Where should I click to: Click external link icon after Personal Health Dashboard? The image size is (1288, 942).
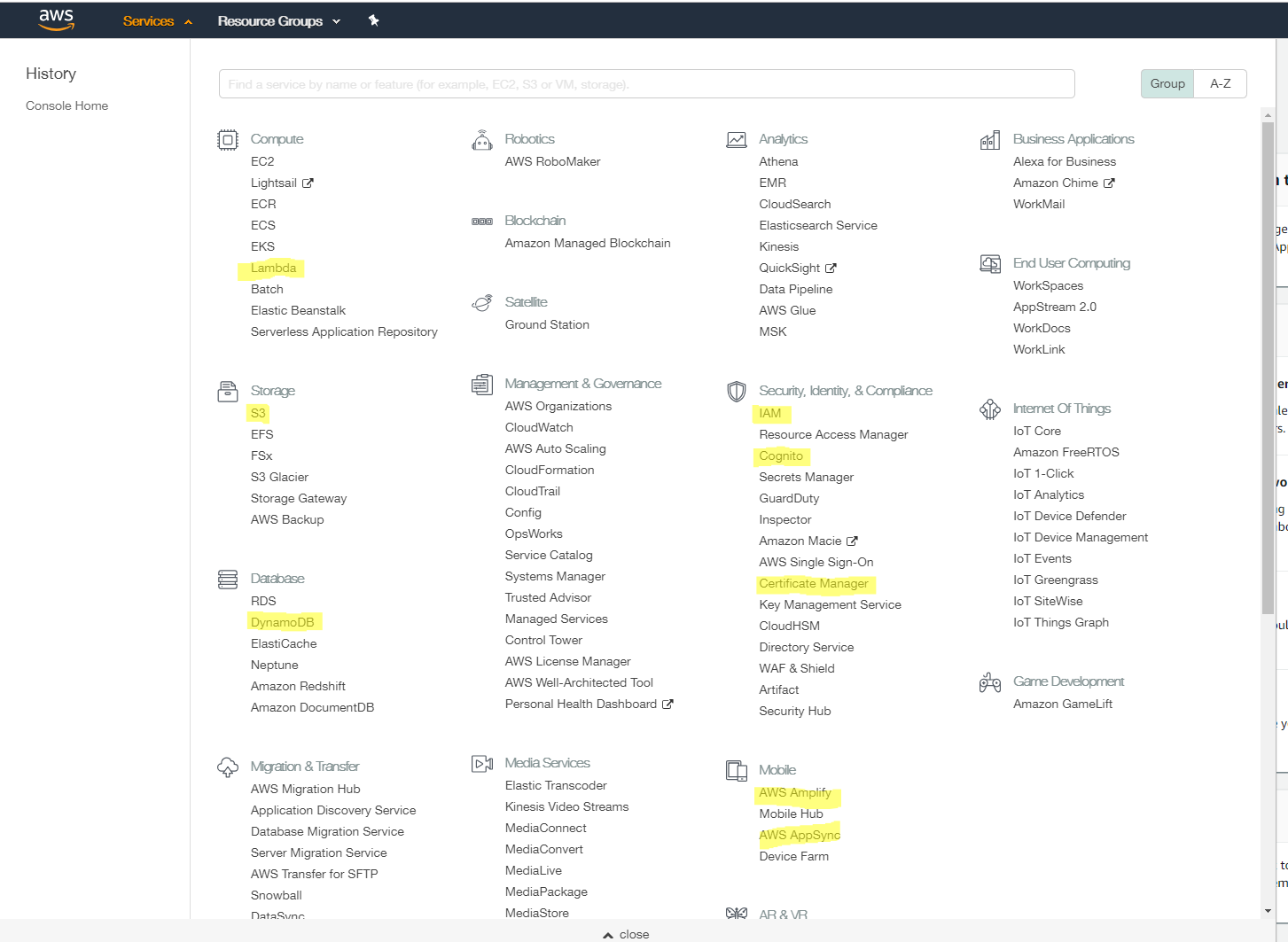pos(667,705)
